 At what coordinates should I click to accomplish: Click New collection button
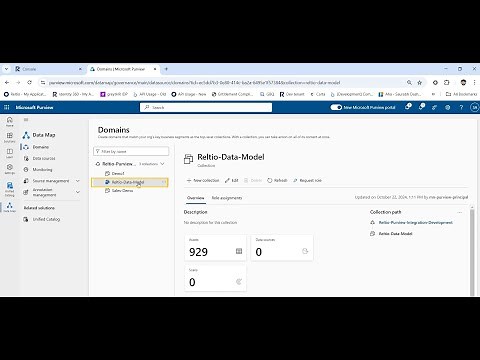[203, 180]
